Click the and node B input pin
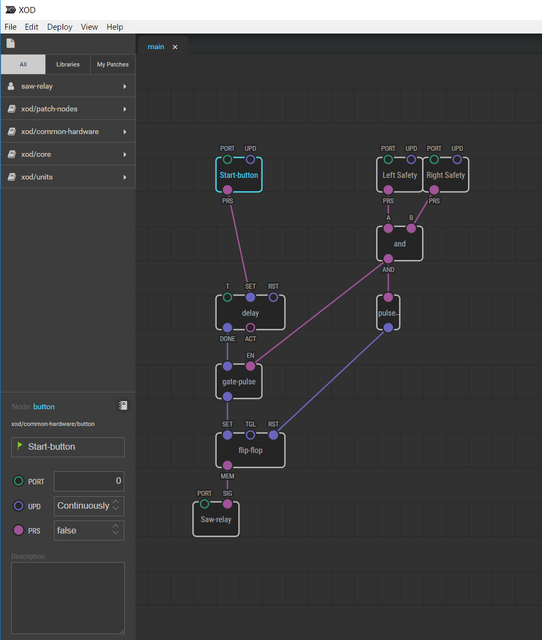This screenshot has width=542, height=640. [411, 229]
